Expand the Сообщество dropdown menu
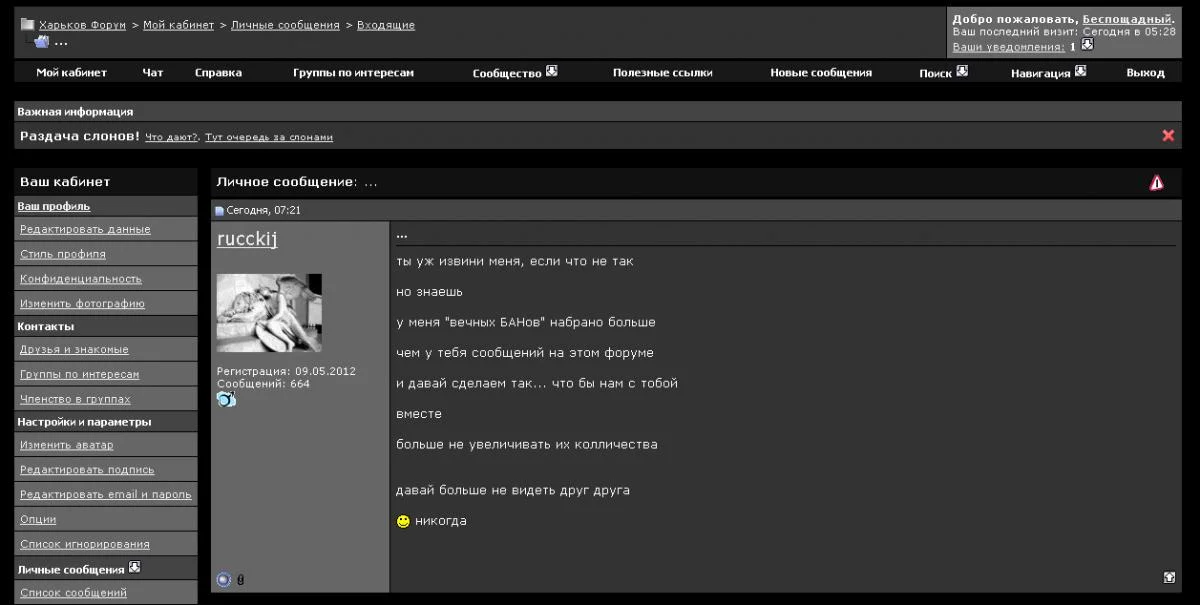The width and height of the screenshot is (1200, 605). pyautogui.click(x=551, y=71)
